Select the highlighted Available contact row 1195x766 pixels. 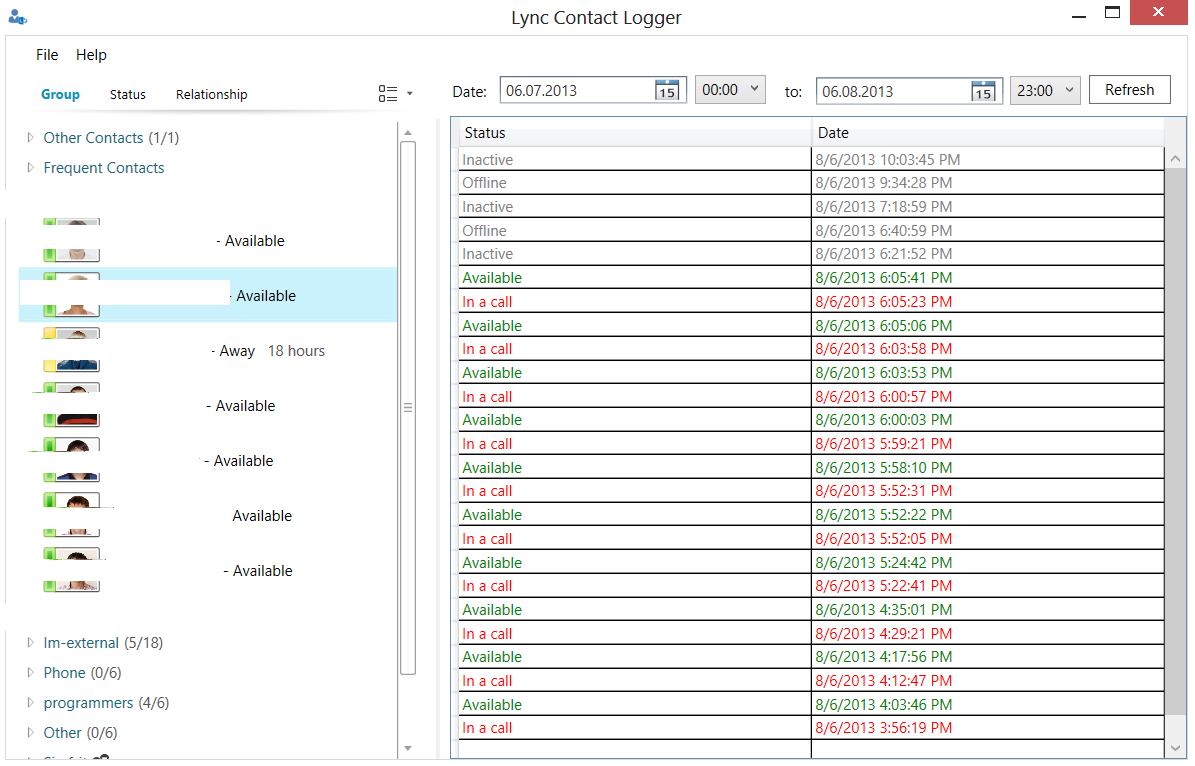(208, 294)
